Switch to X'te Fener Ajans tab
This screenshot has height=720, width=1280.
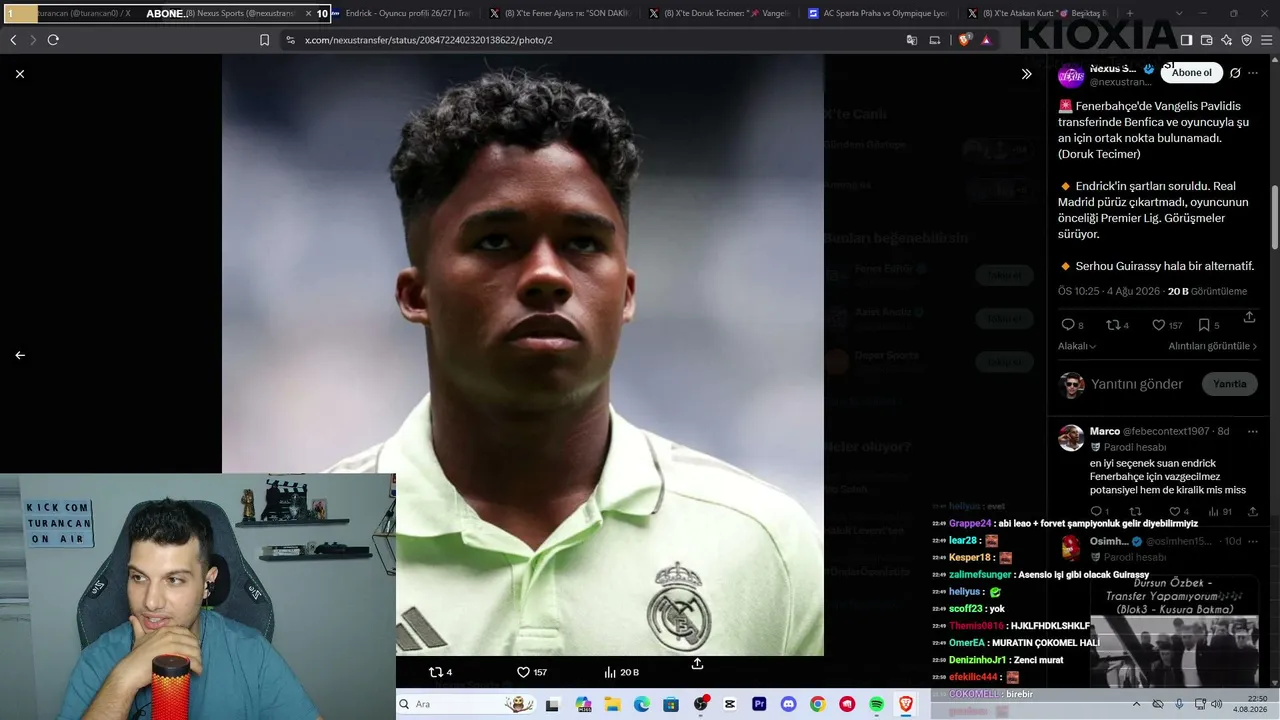[559, 14]
